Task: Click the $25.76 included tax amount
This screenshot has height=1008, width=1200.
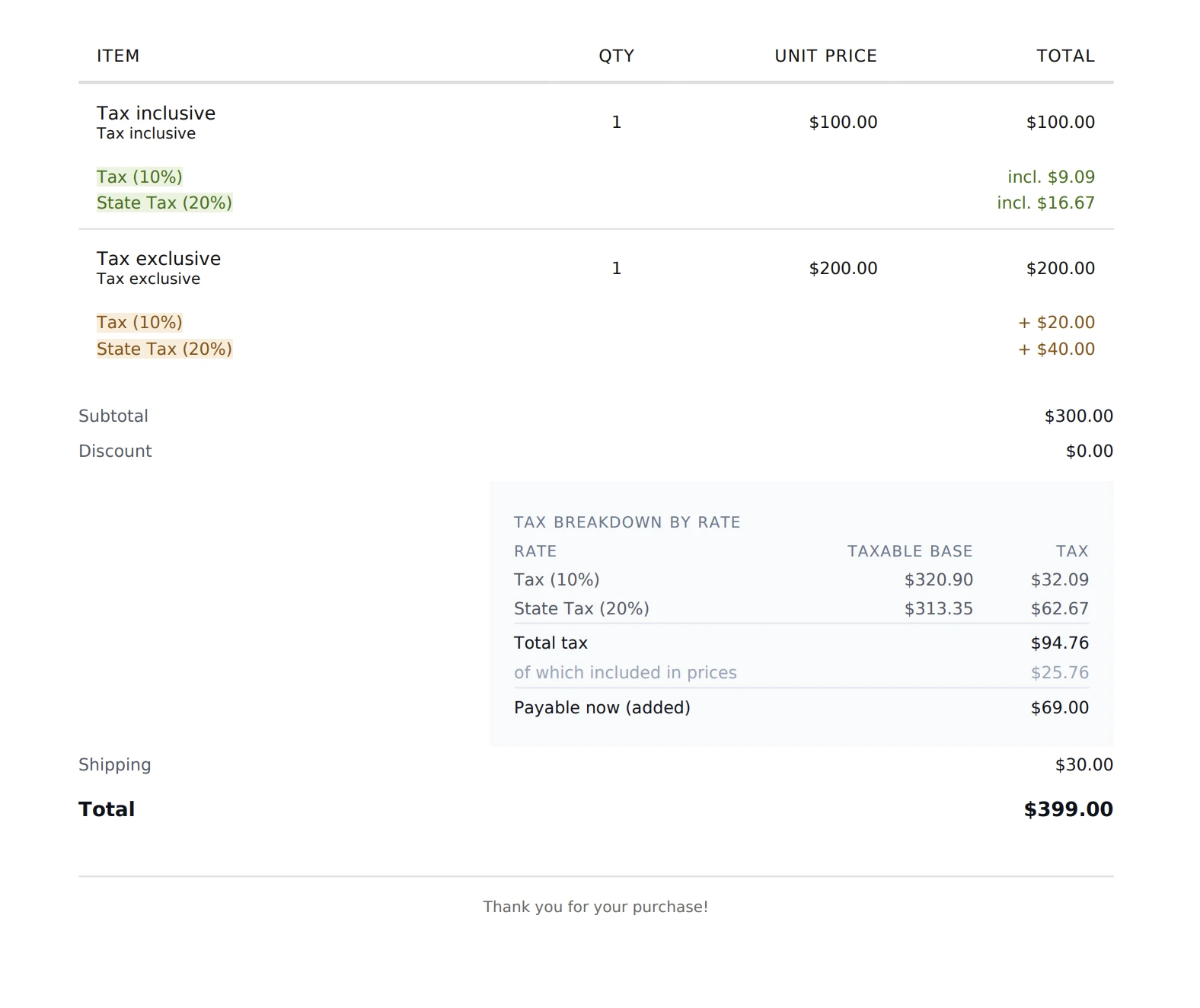Action: 1059,672
